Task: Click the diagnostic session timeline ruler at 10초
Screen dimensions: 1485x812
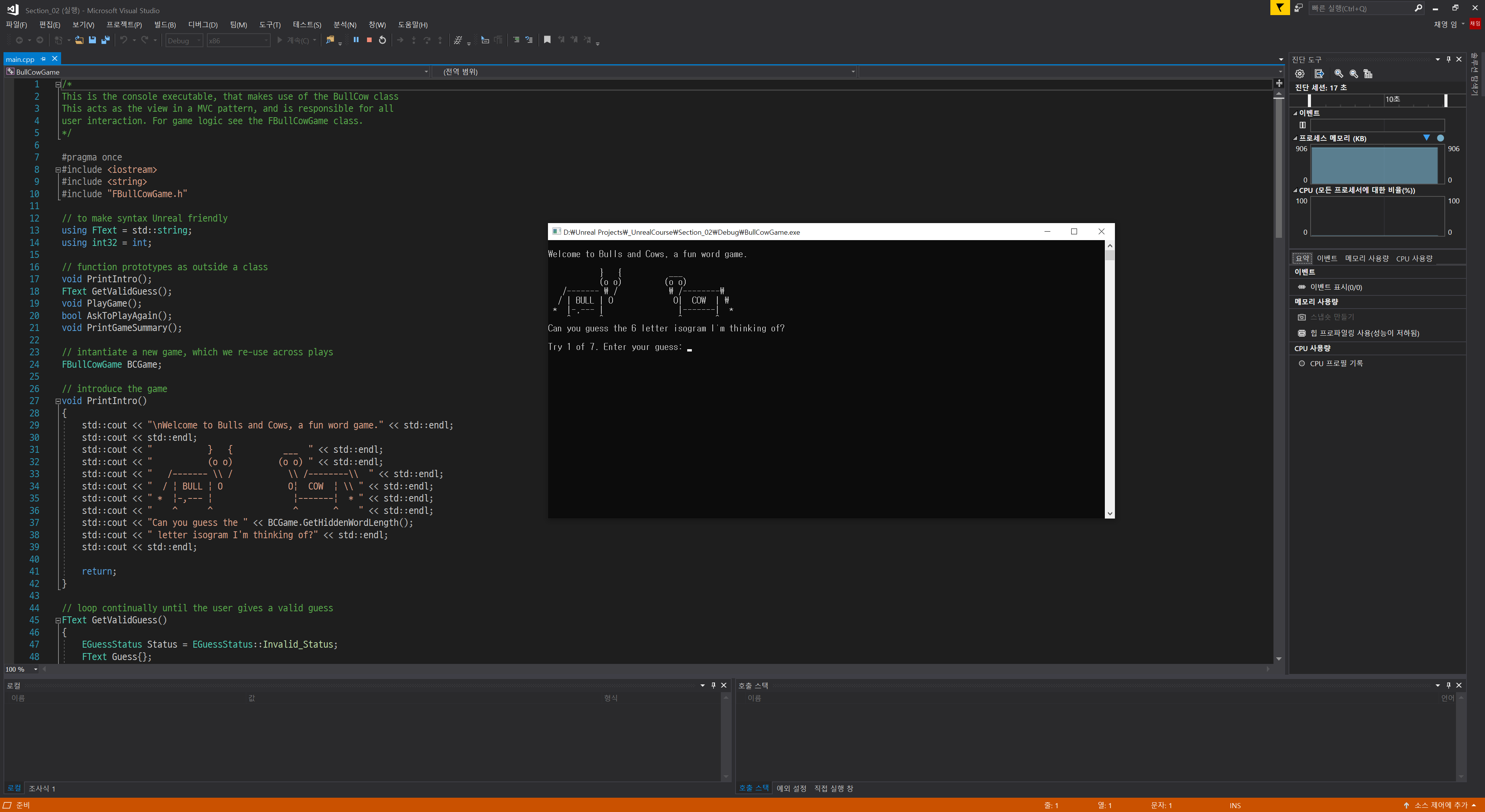Action: click(x=1392, y=99)
